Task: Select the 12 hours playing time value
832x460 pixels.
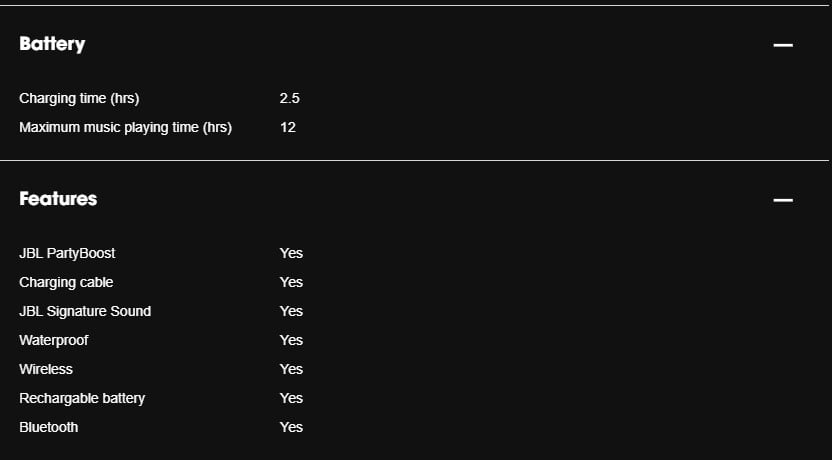Action: pyautogui.click(x=288, y=128)
